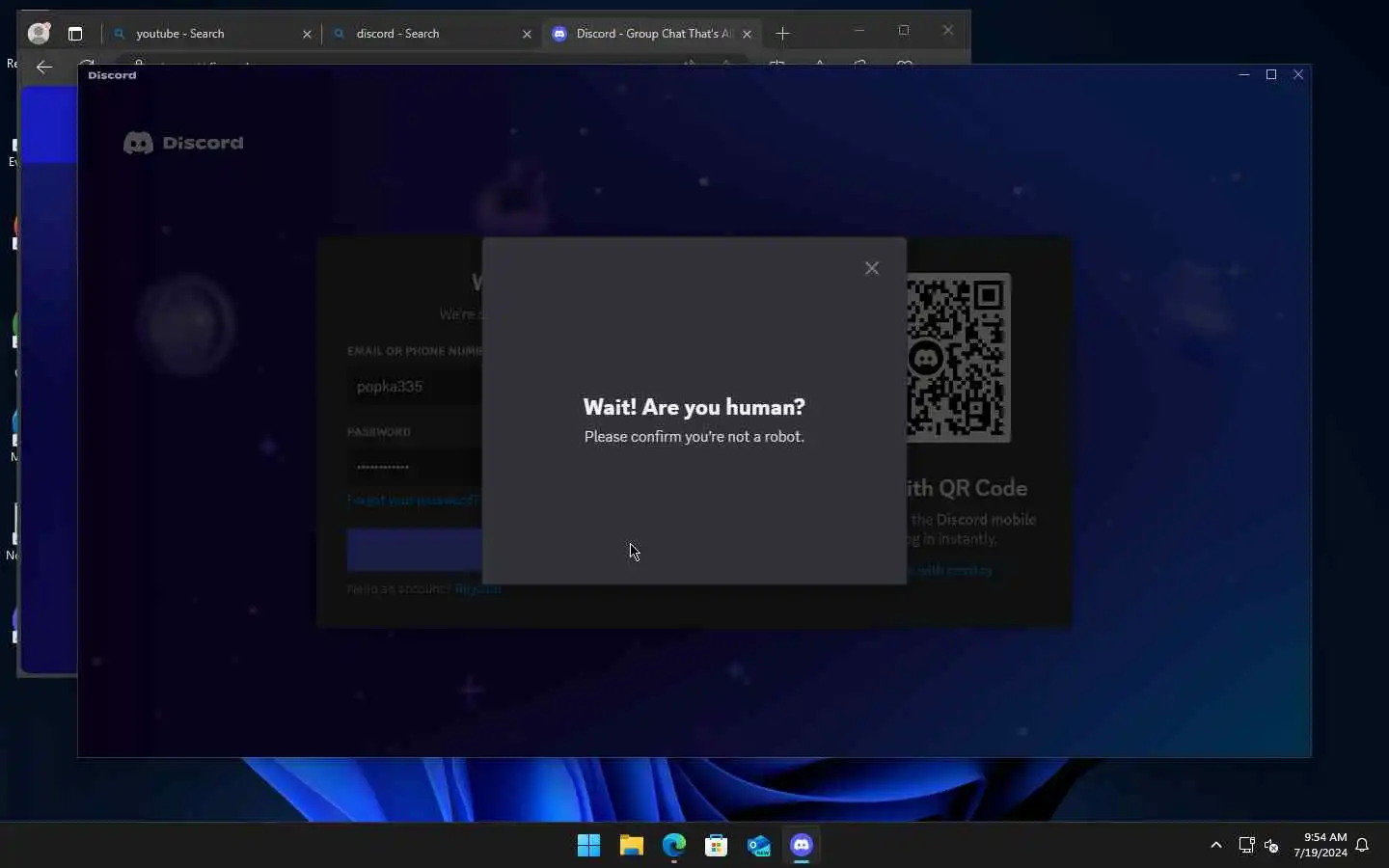Click the Register link below the login button
1389x868 pixels.
pos(477,588)
